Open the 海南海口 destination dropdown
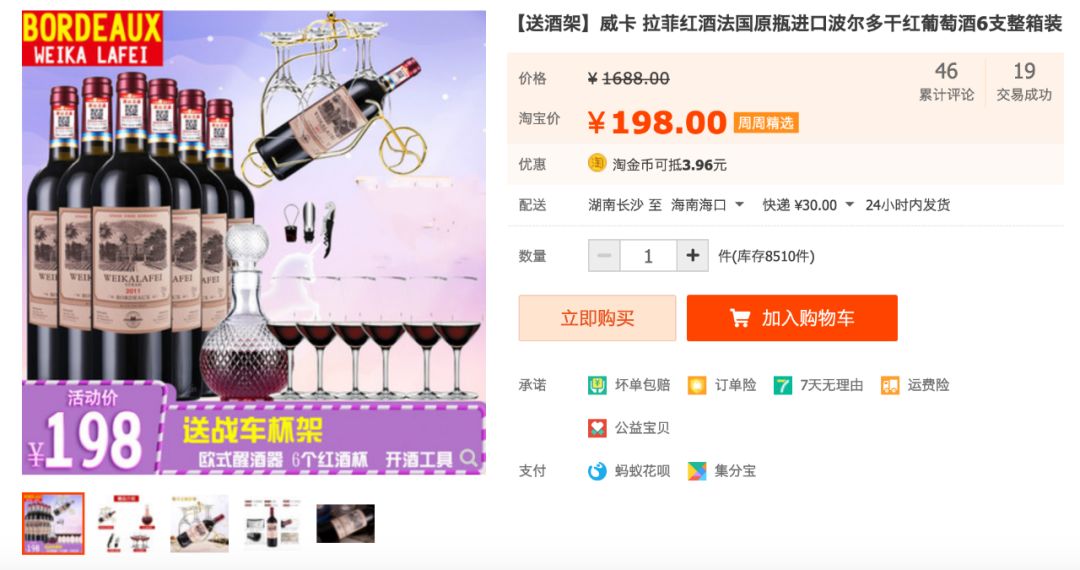1080x570 pixels. [x=707, y=205]
